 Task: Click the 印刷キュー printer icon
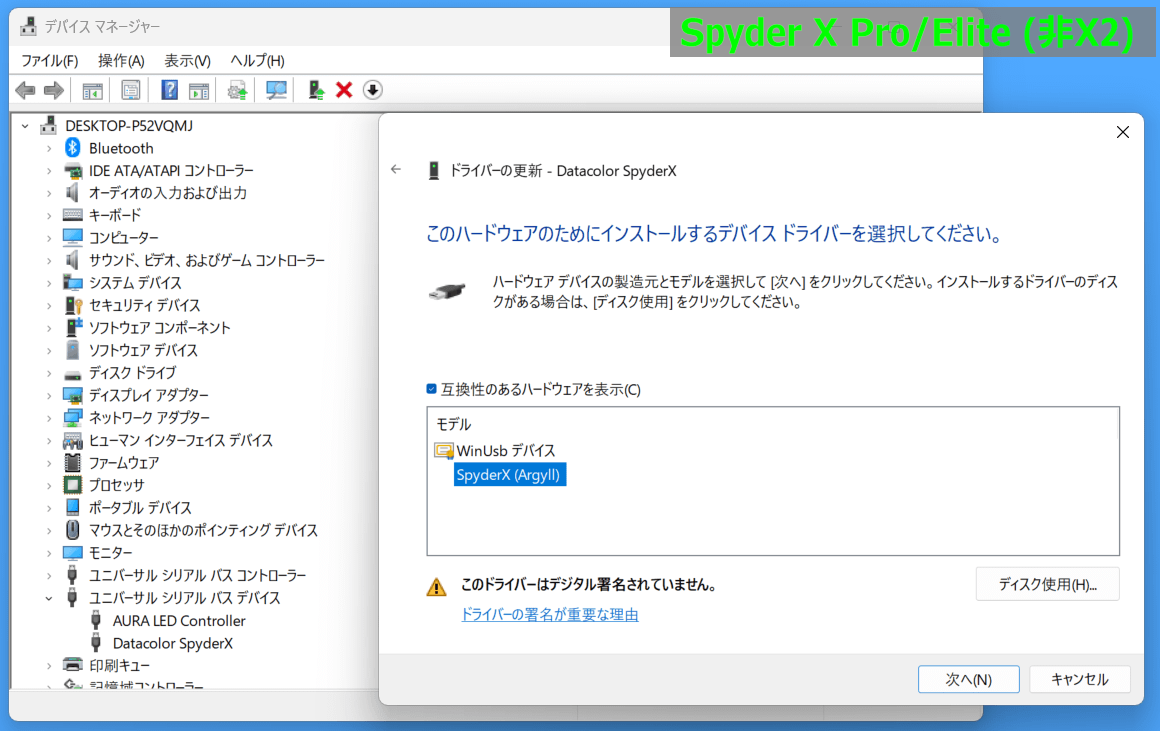click(x=72, y=665)
